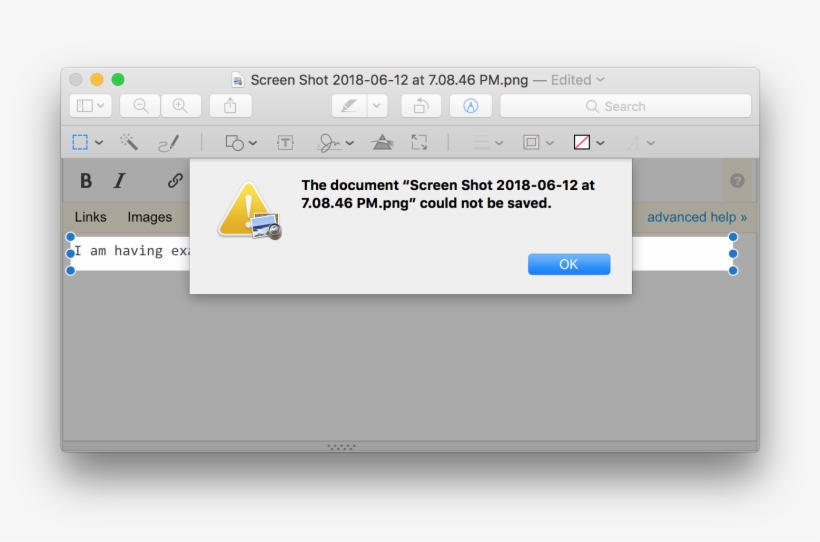This screenshot has height=542, width=820.
Task: Select the Highlight pen tool
Action: (348, 106)
